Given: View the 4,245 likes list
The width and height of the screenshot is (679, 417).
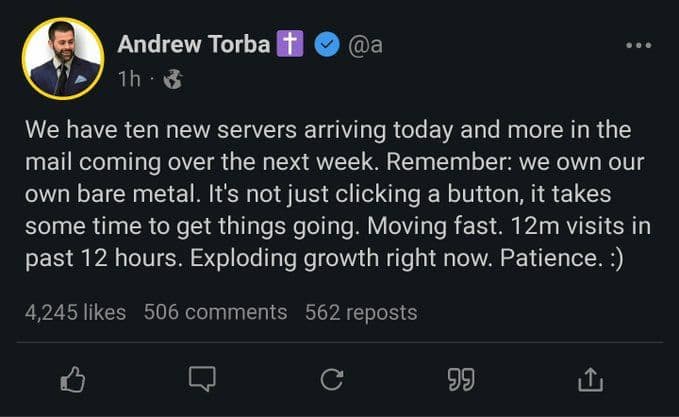Looking at the screenshot, I should tap(75, 312).
